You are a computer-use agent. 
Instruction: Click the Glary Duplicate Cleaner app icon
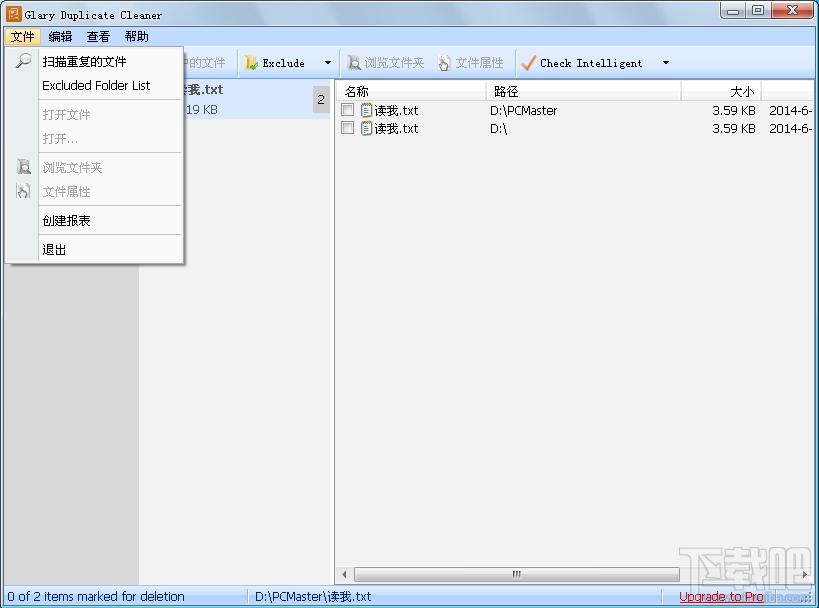pos(14,14)
